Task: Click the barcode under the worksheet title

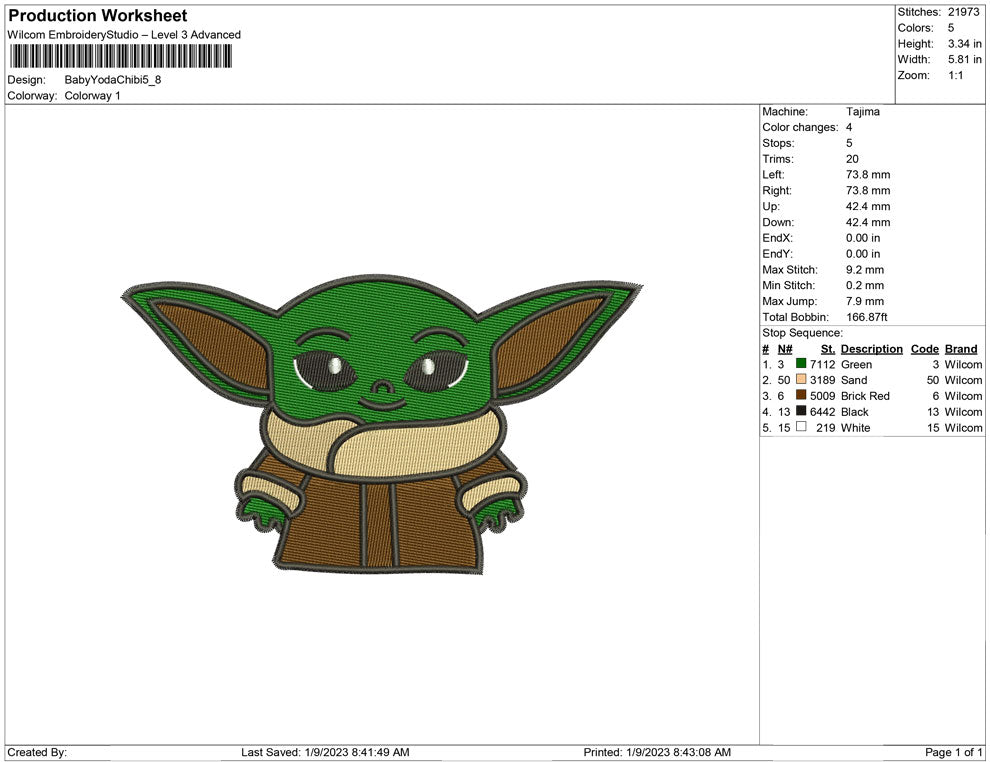Action: point(120,56)
